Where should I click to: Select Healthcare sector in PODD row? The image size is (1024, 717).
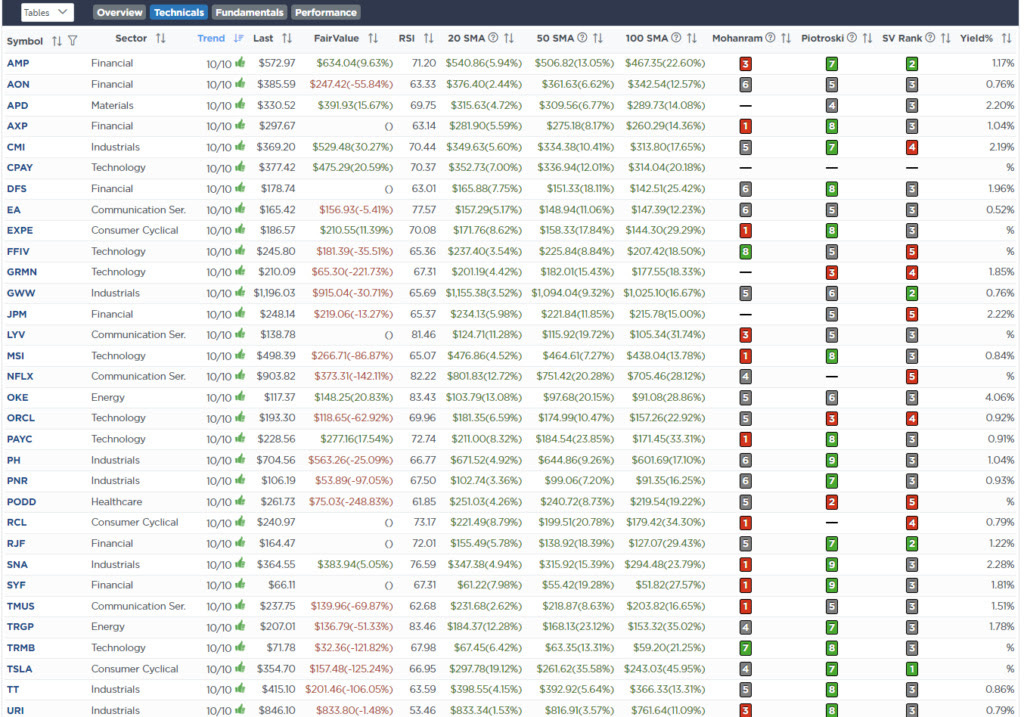coord(116,502)
